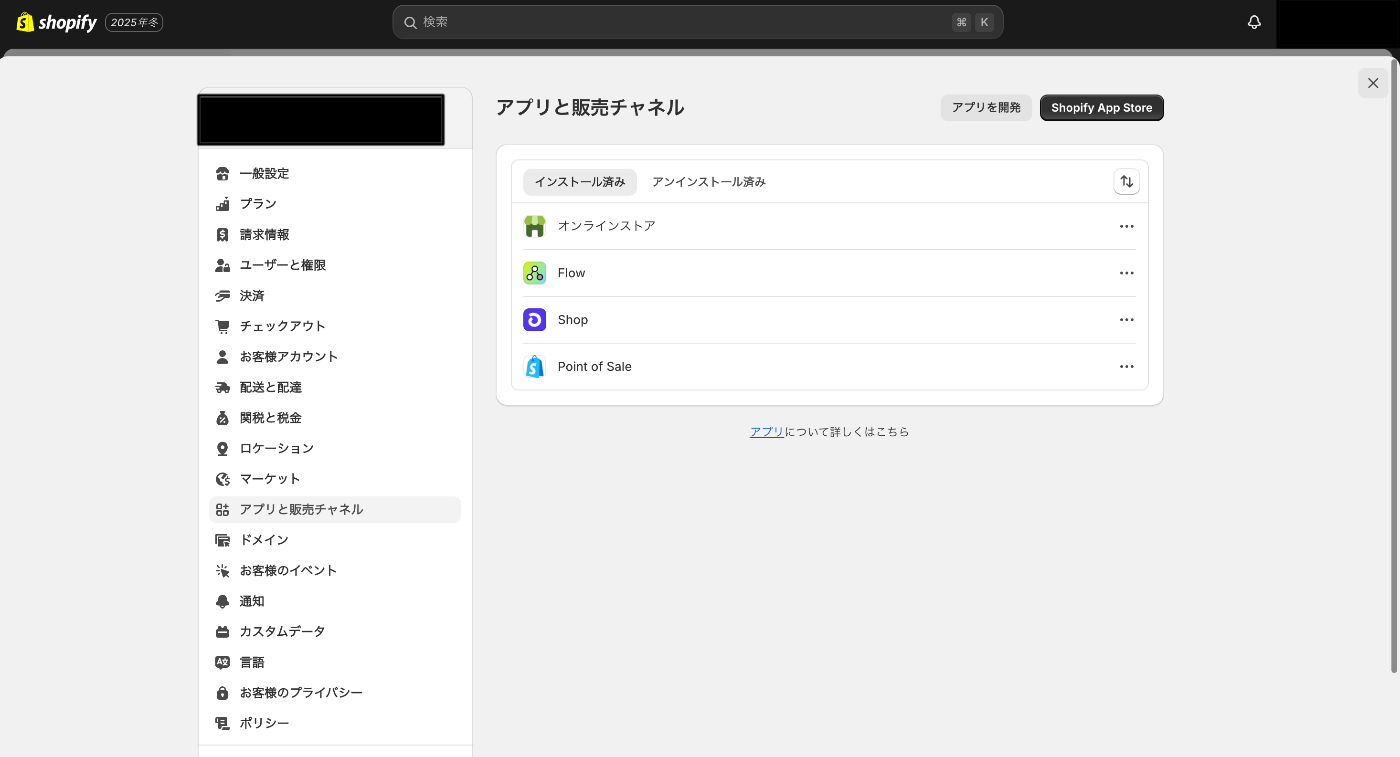Click the ドメイン icon in sidebar

pos(223,540)
